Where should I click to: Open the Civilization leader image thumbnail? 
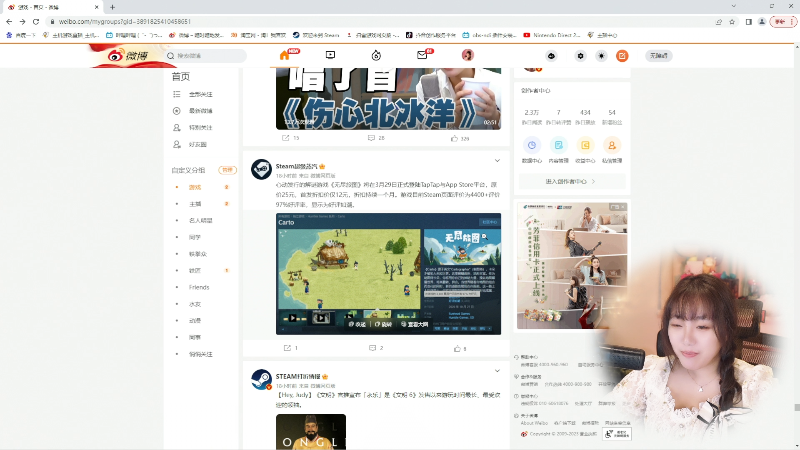[311, 432]
